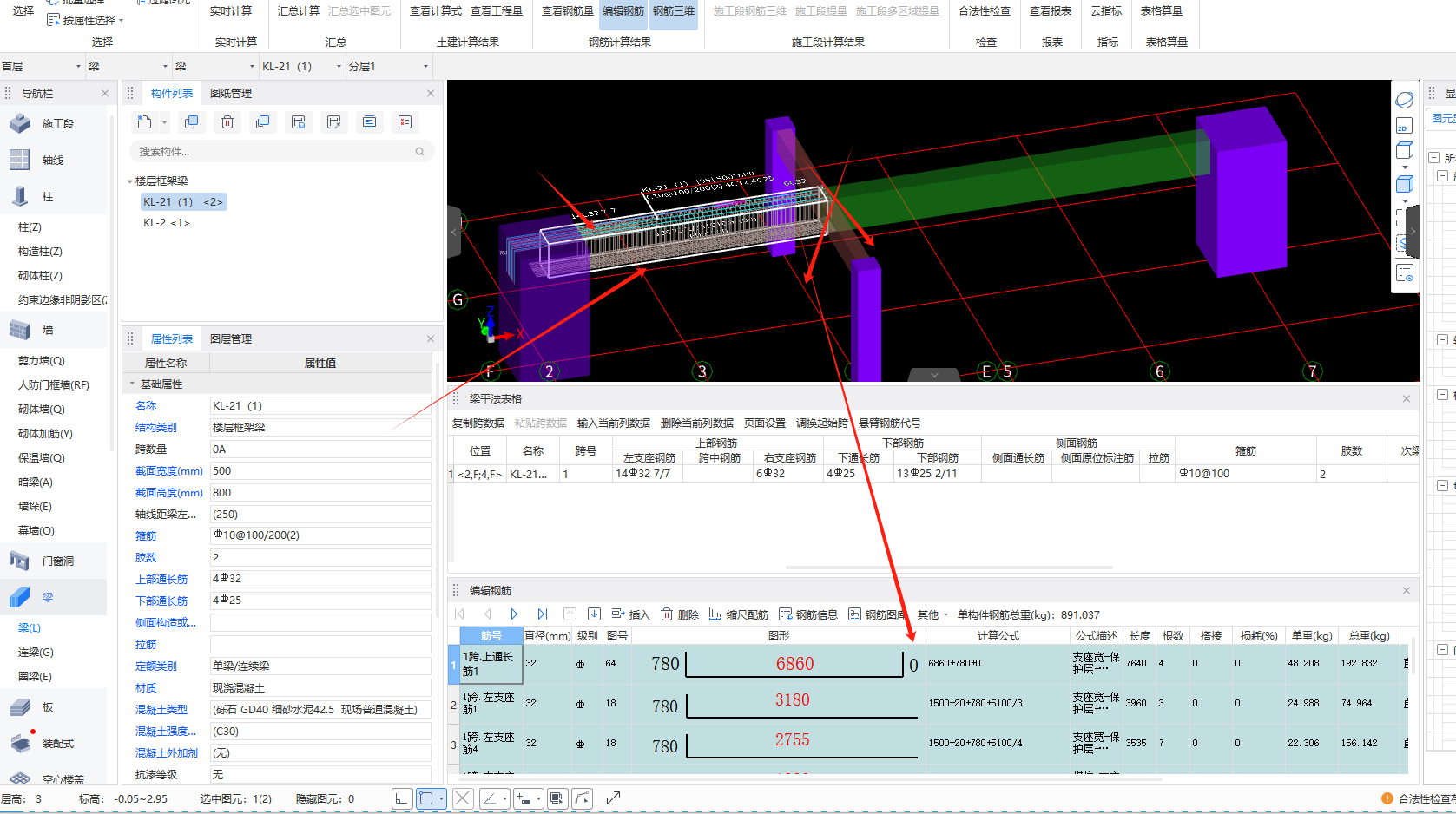Collapse the 基础属性 property group
The image size is (1456, 814).
point(133,384)
